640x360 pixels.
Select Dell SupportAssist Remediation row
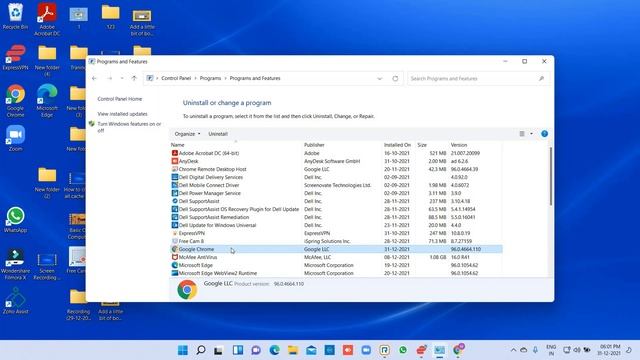(336, 217)
